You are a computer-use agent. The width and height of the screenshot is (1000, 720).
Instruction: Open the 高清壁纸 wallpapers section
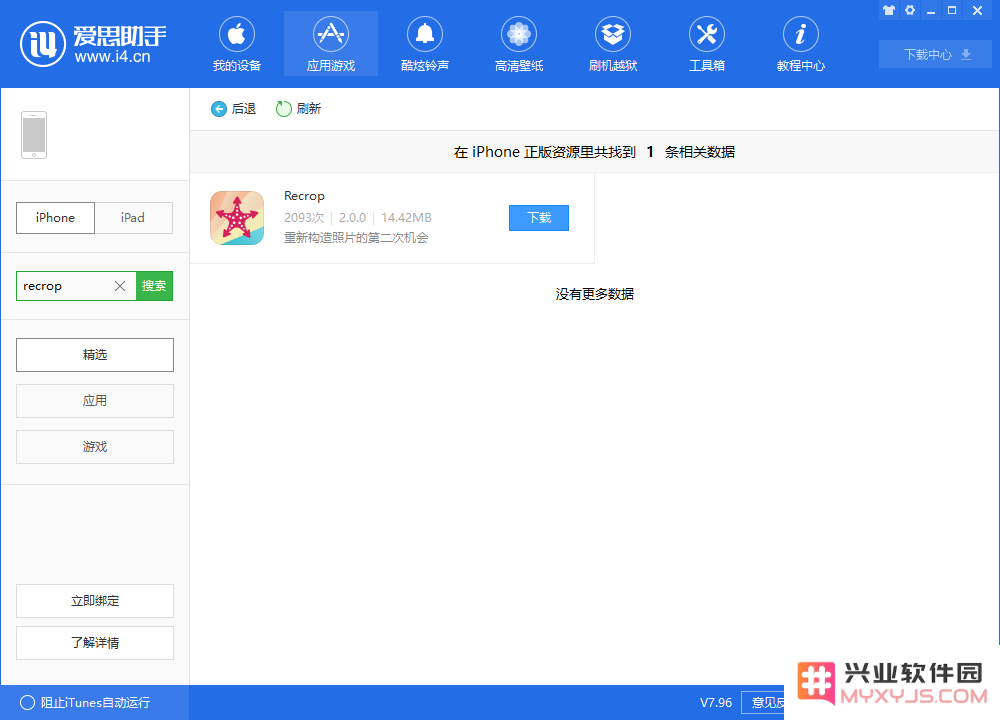point(518,44)
